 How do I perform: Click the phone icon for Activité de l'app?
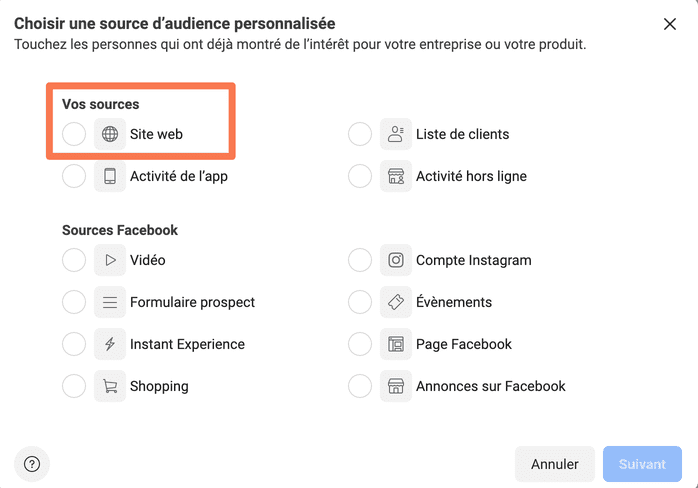click(x=110, y=176)
